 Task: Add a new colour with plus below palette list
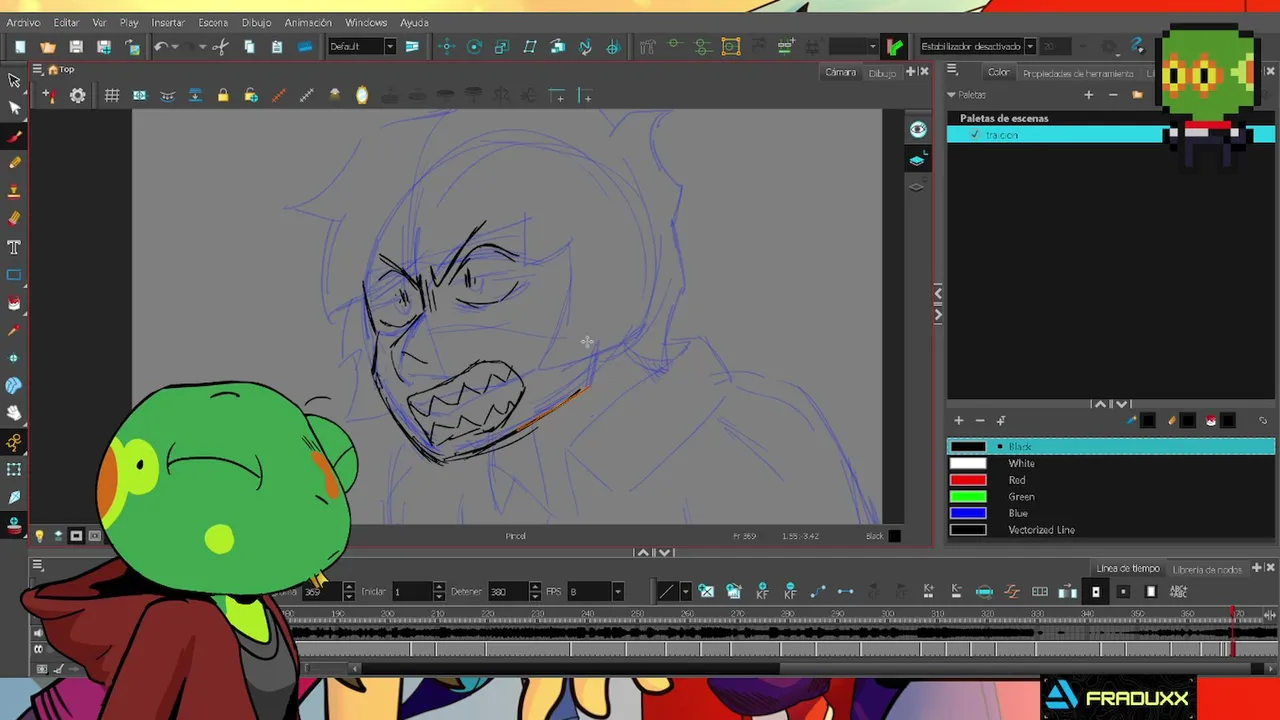click(x=958, y=421)
